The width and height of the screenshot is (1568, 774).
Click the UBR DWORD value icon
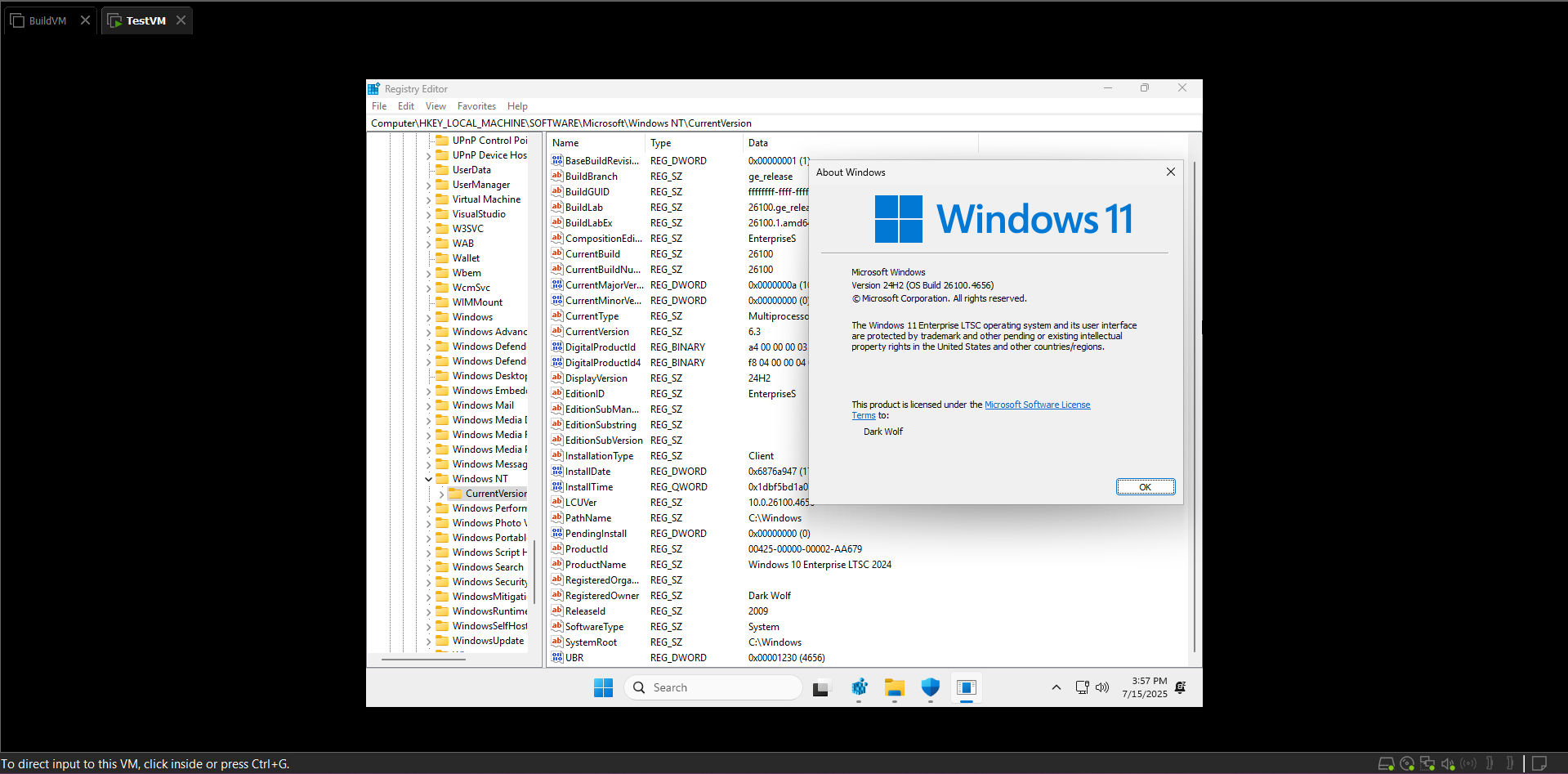tap(556, 658)
